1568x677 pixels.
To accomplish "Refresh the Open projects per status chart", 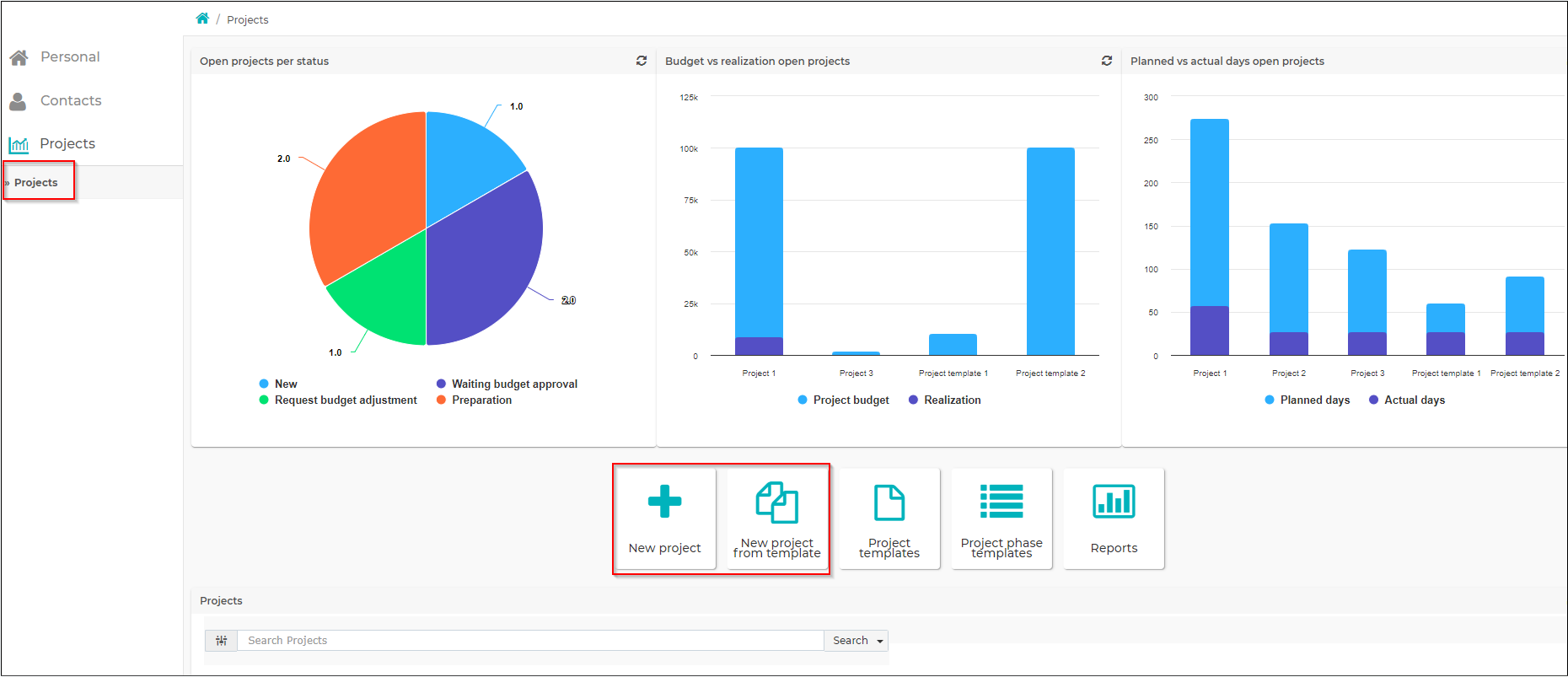I will pyautogui.click(x=642, y=61).
